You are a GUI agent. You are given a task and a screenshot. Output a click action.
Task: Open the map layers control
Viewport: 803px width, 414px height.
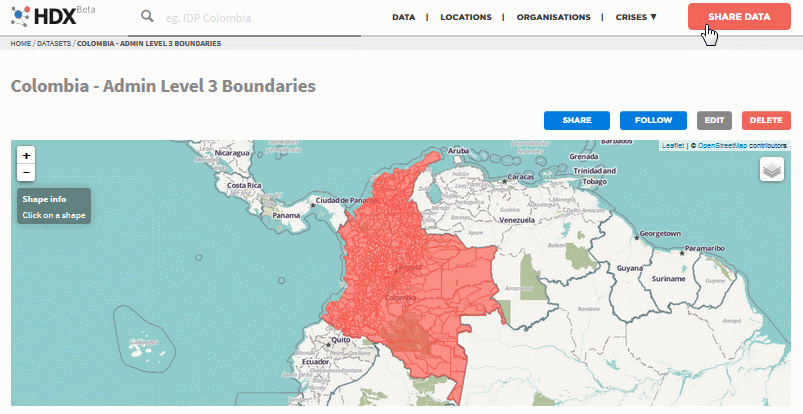point(771,170)
